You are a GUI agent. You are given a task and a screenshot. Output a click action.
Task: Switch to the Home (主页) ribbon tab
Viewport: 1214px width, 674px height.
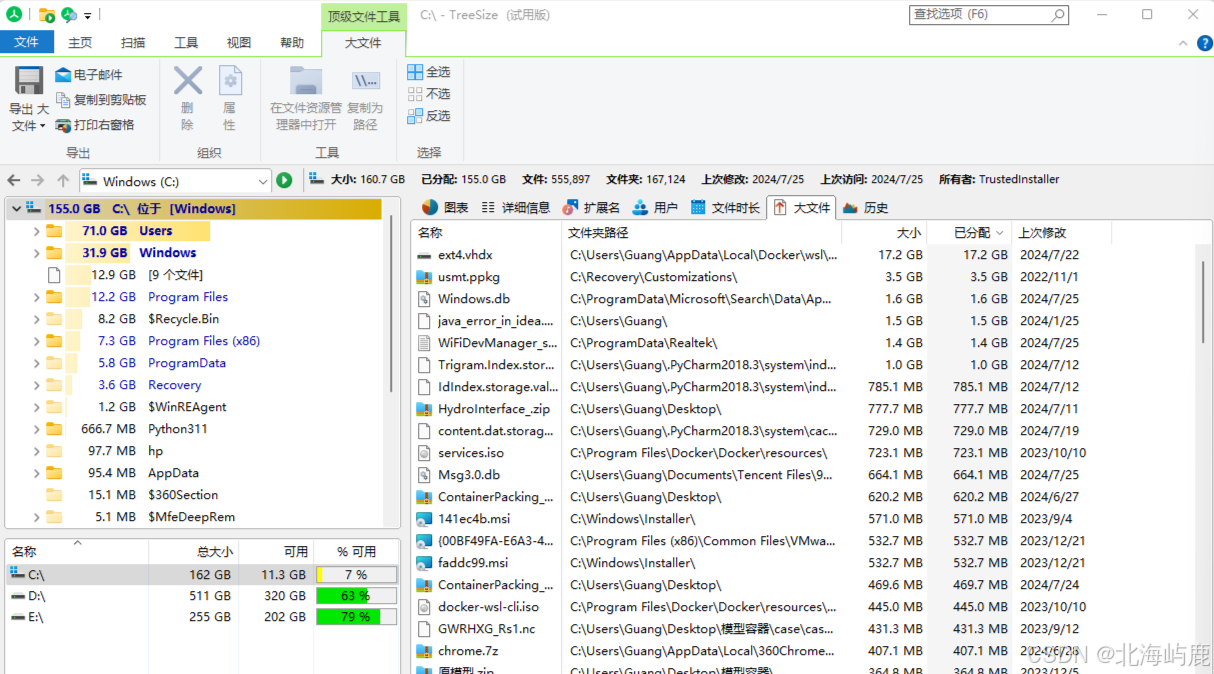pyautogui.click(x=80, y=43)
